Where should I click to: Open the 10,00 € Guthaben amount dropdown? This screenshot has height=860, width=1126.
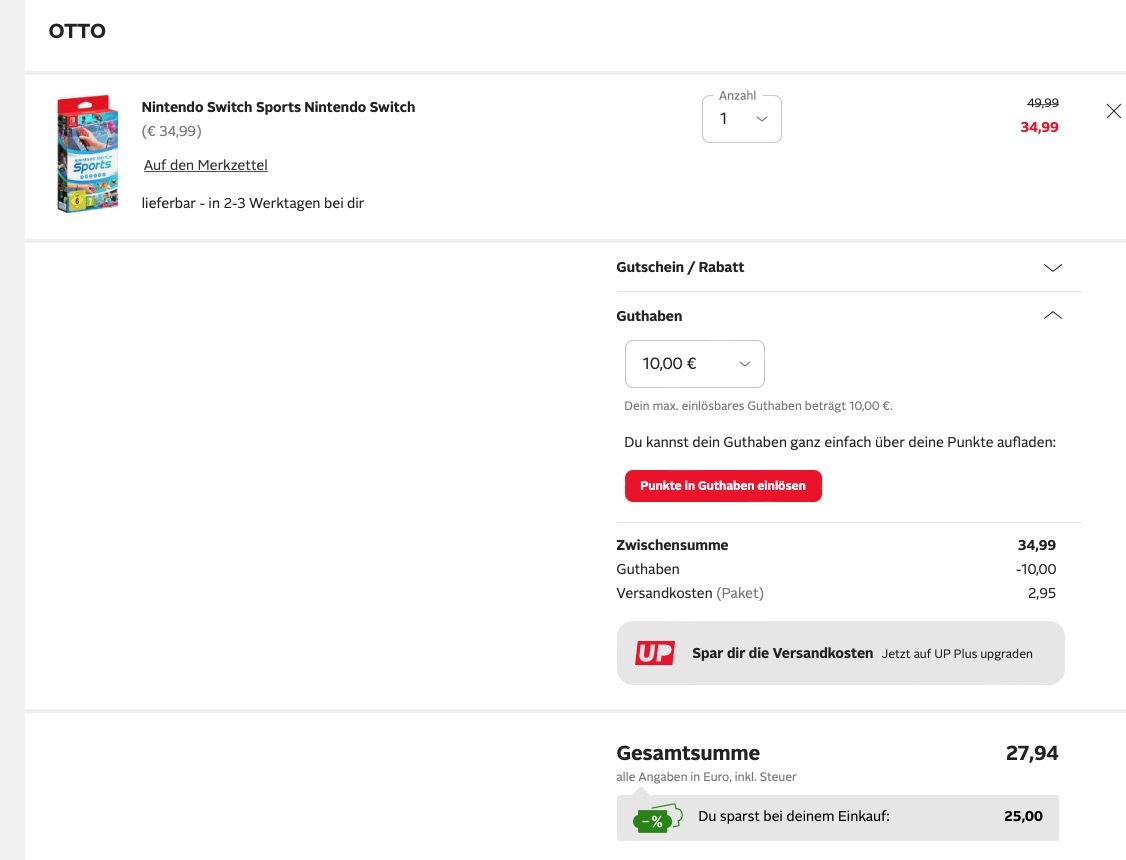[x=694, y=364]
